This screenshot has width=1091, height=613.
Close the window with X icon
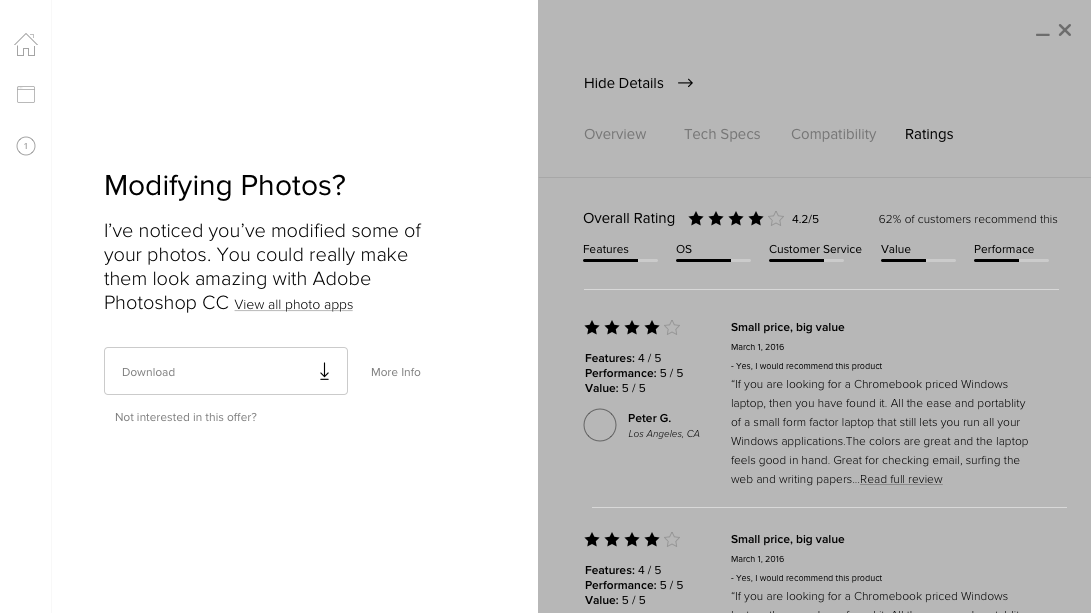(x=1065, y=30)
